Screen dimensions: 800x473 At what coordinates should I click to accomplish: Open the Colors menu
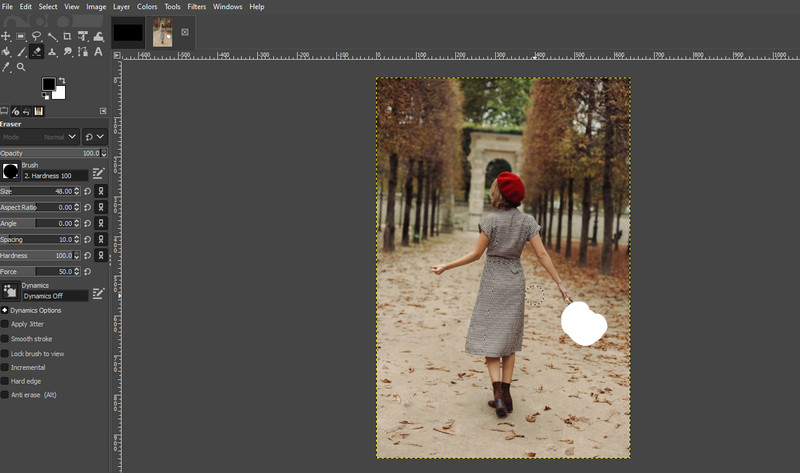pyautogui.click(x=147, y=7)
